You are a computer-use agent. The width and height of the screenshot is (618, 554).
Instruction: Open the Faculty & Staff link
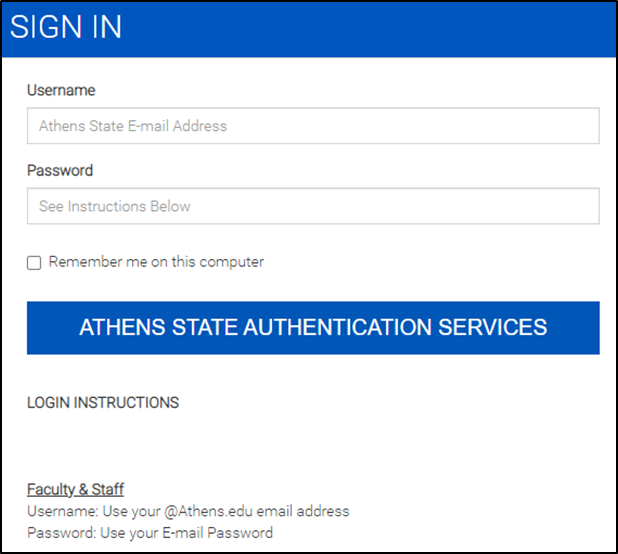(x=75, y=489)
